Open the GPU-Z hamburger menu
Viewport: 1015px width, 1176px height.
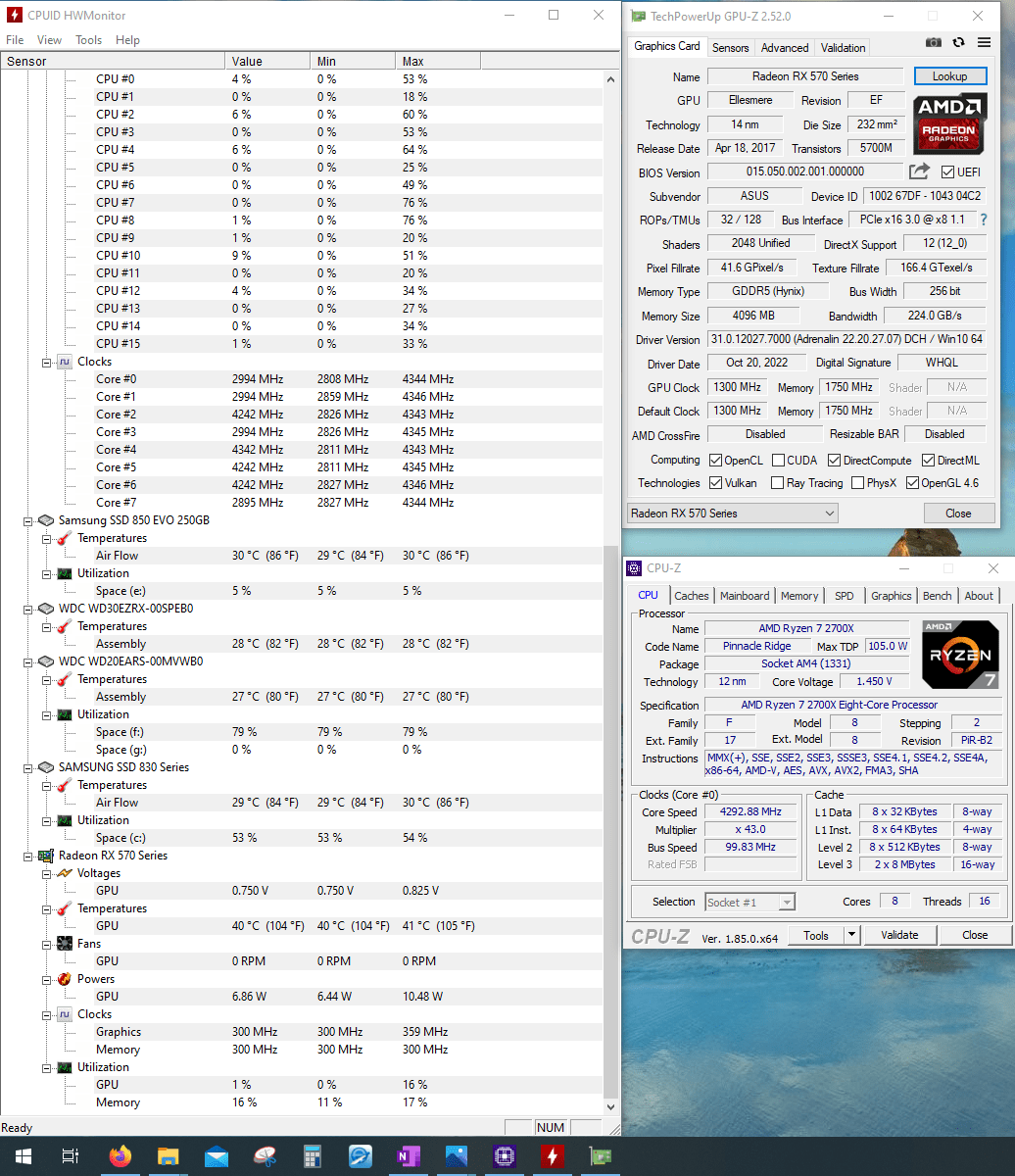click(x=984, y=43)
